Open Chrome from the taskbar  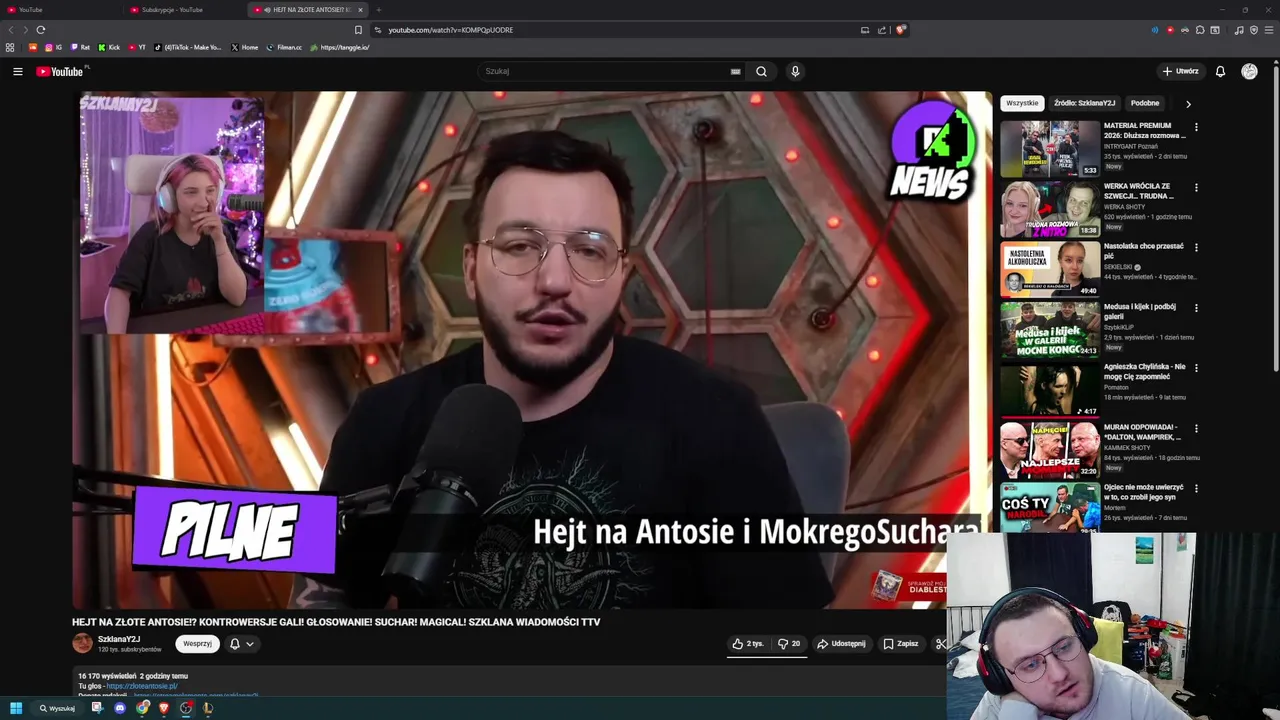pyautogui.click(x=142, y=708)
